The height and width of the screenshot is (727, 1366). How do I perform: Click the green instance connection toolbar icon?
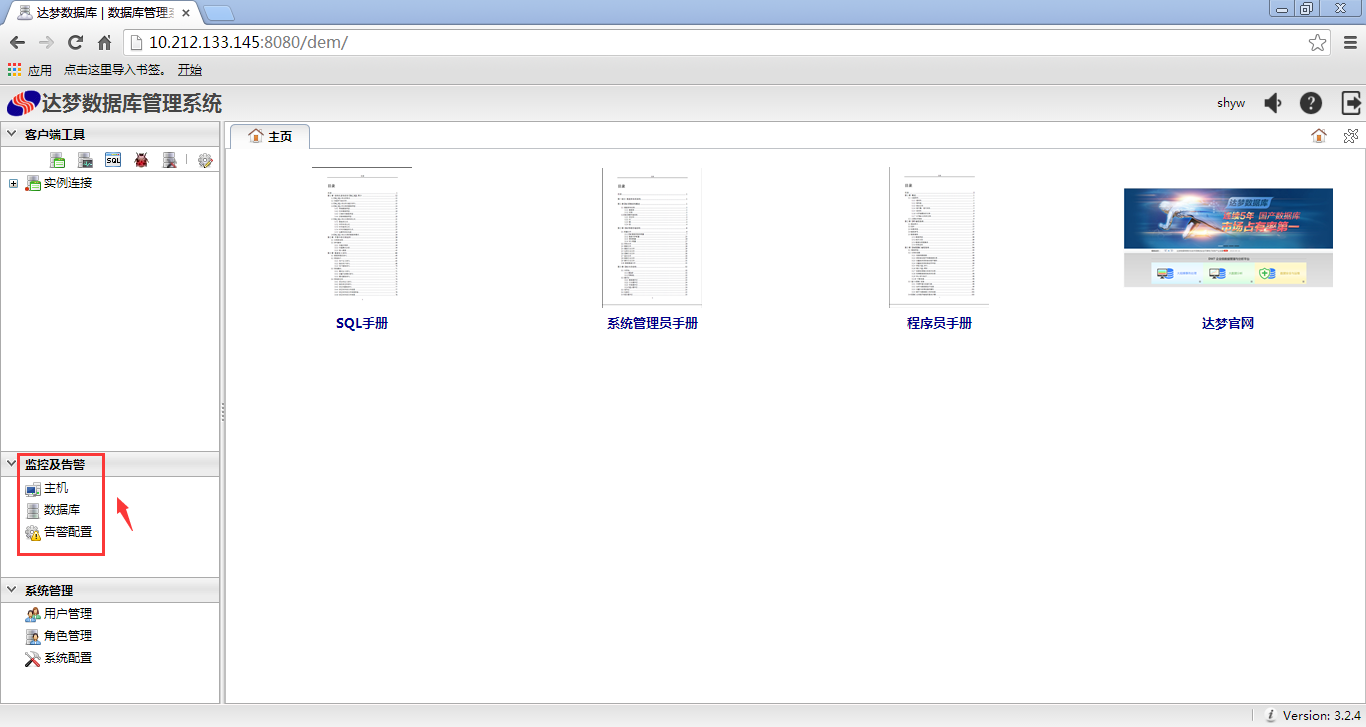(x=58, y=160)
